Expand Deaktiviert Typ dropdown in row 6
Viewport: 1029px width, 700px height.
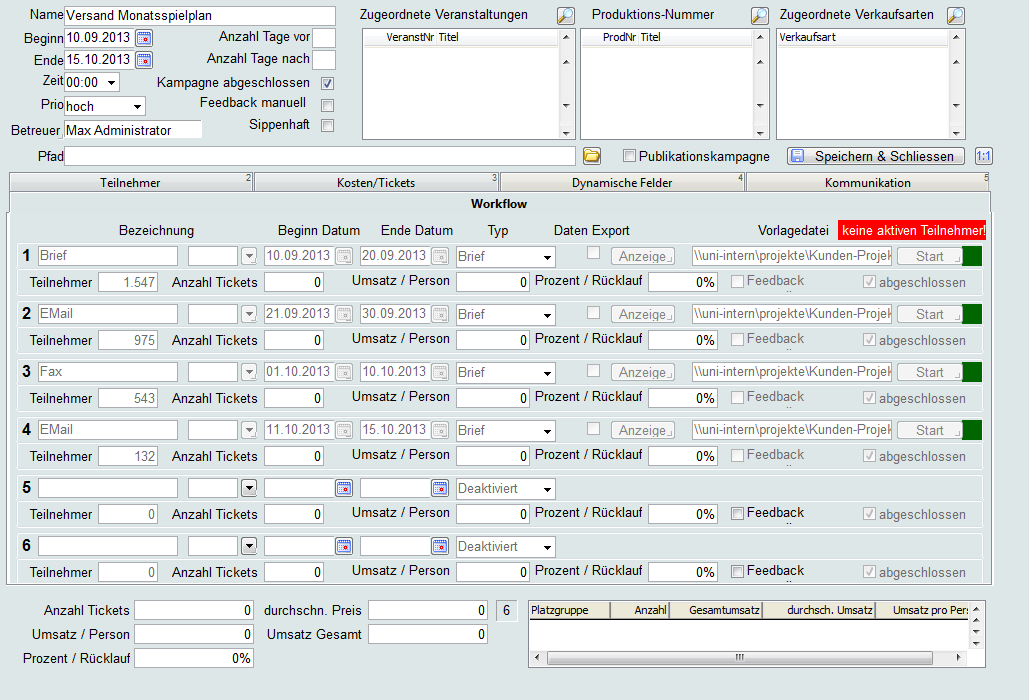point(547,547)
